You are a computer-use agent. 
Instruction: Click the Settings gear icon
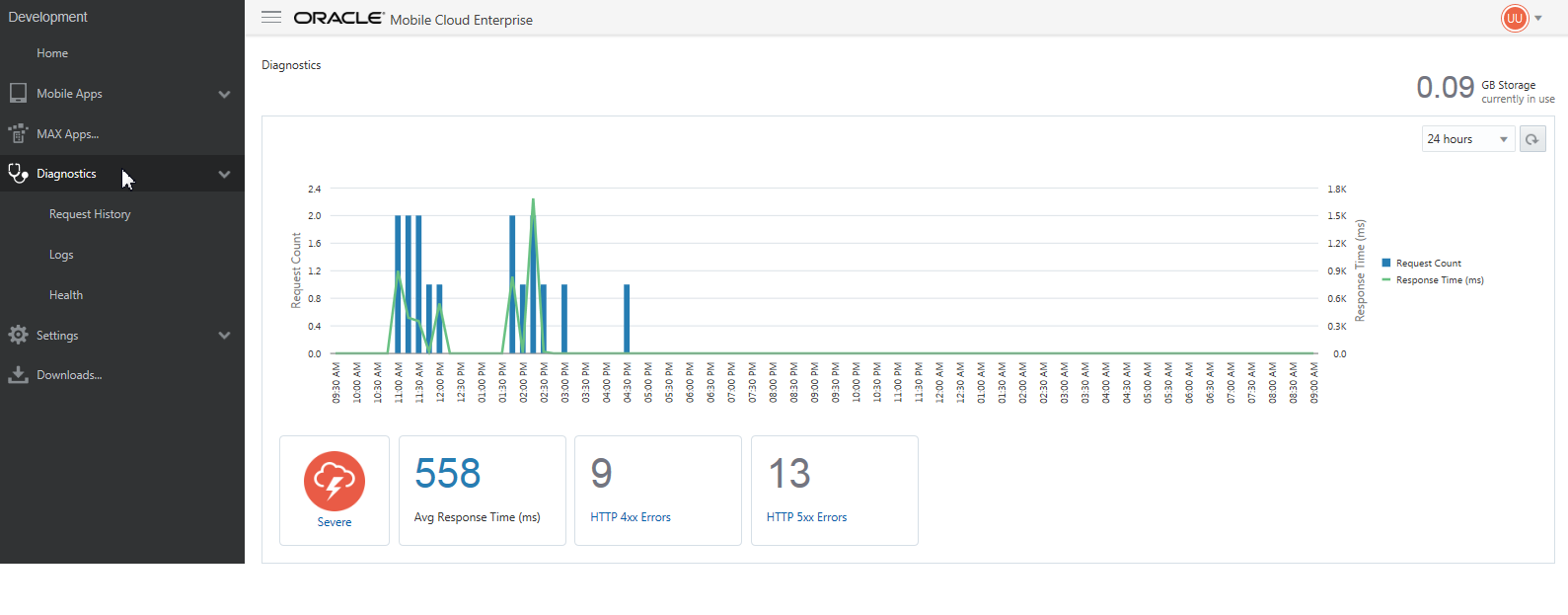(18, 335)
